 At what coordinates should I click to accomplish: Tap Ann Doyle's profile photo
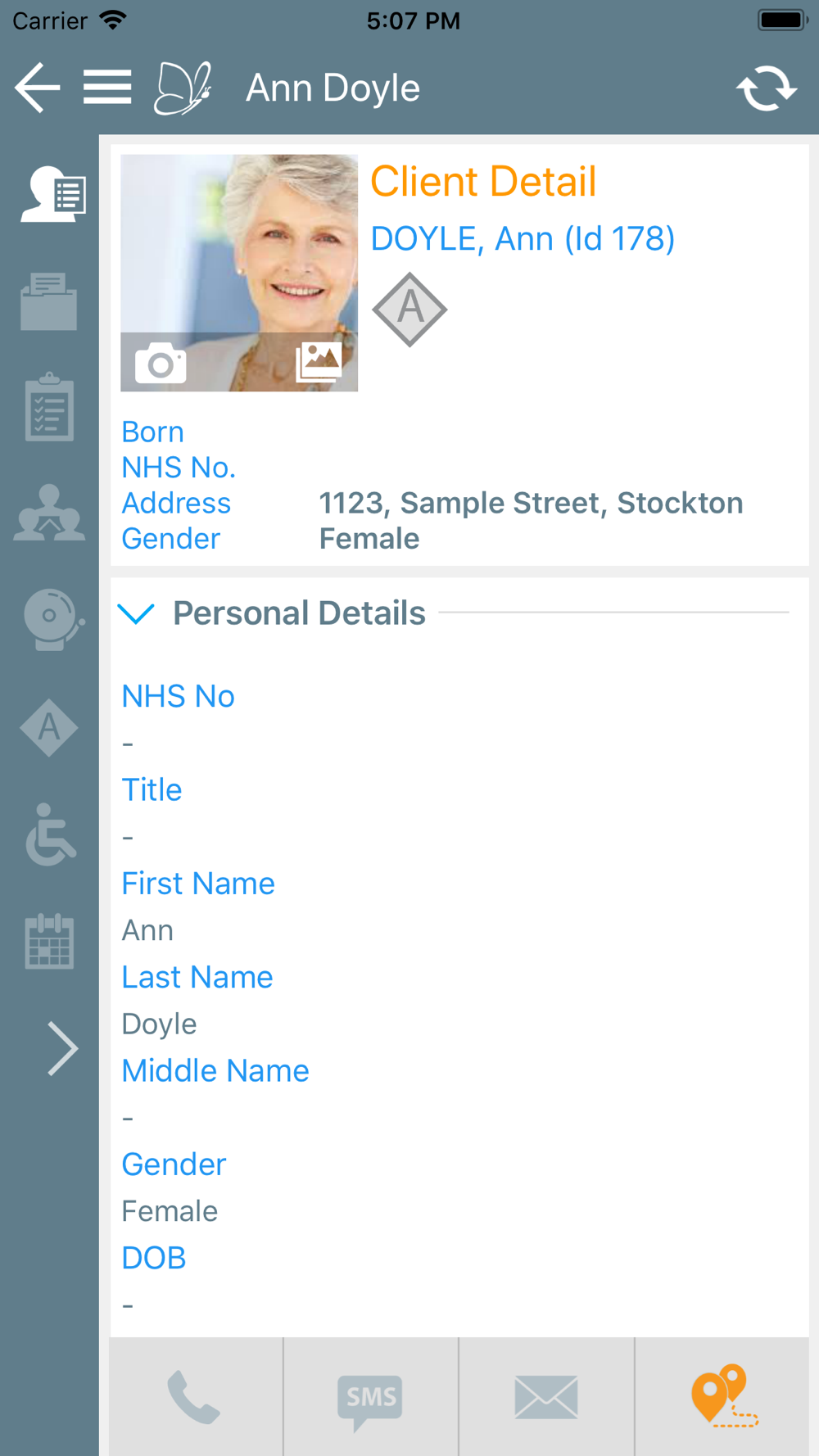239,273
